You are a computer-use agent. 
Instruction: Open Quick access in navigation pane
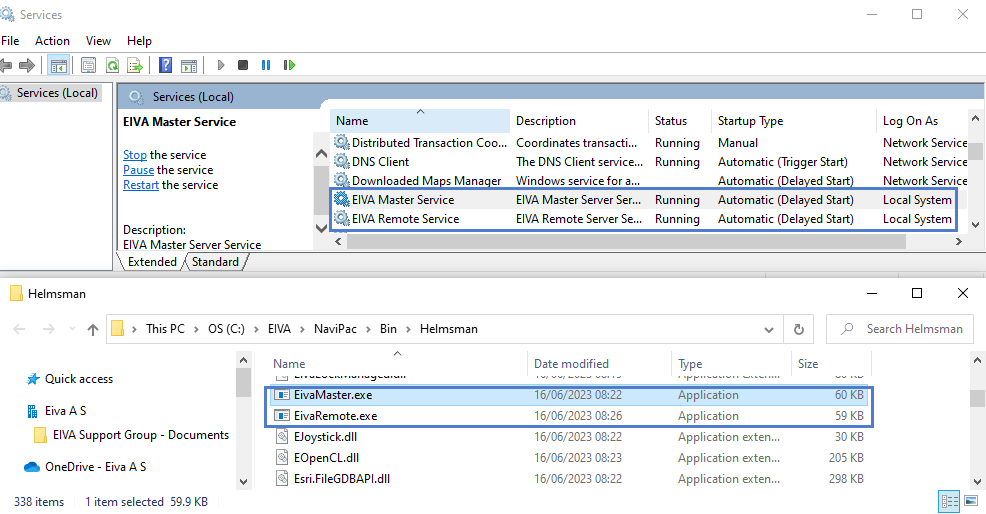coord(79,379)
